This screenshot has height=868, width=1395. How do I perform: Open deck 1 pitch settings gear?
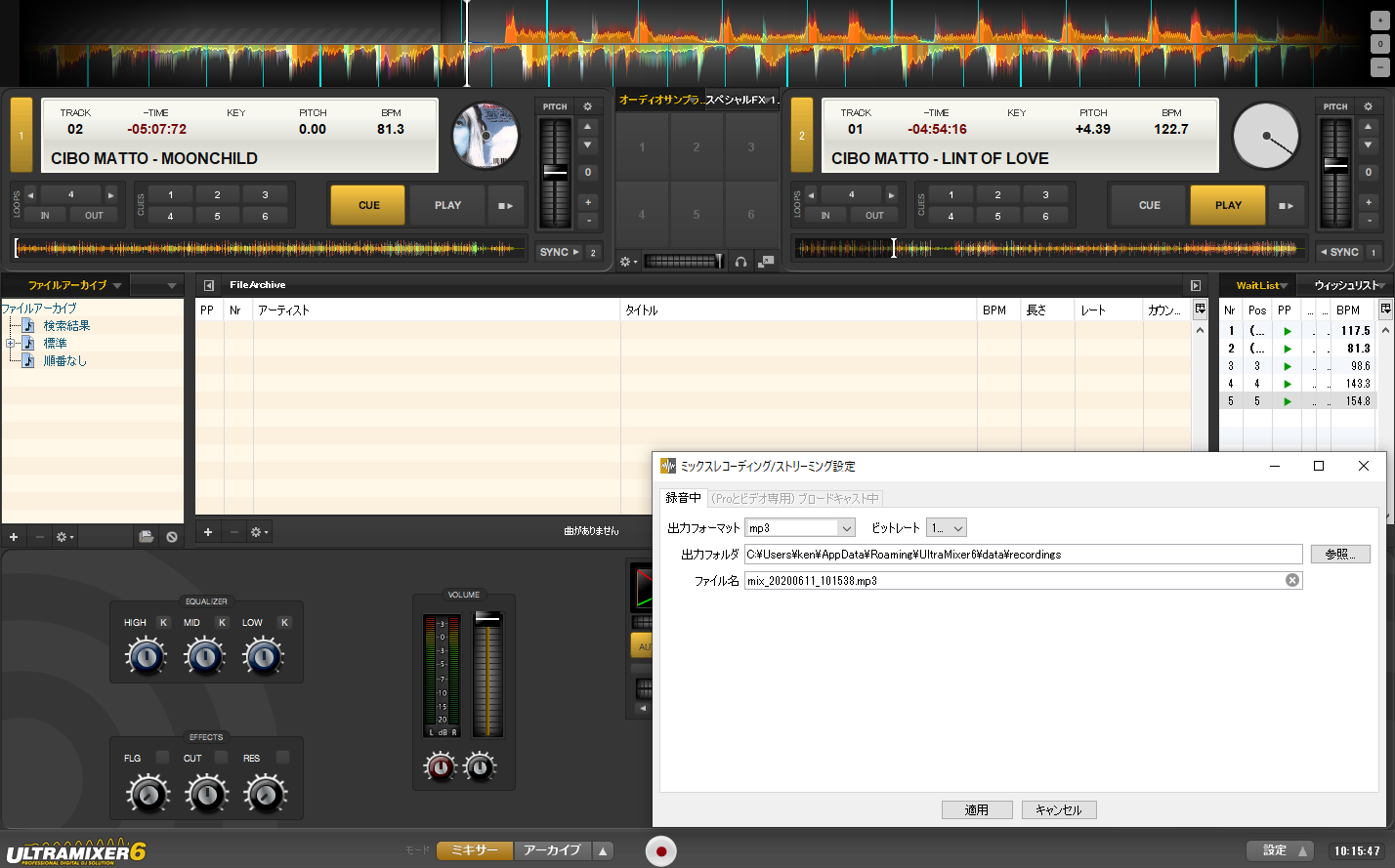(x=587, y=106)
